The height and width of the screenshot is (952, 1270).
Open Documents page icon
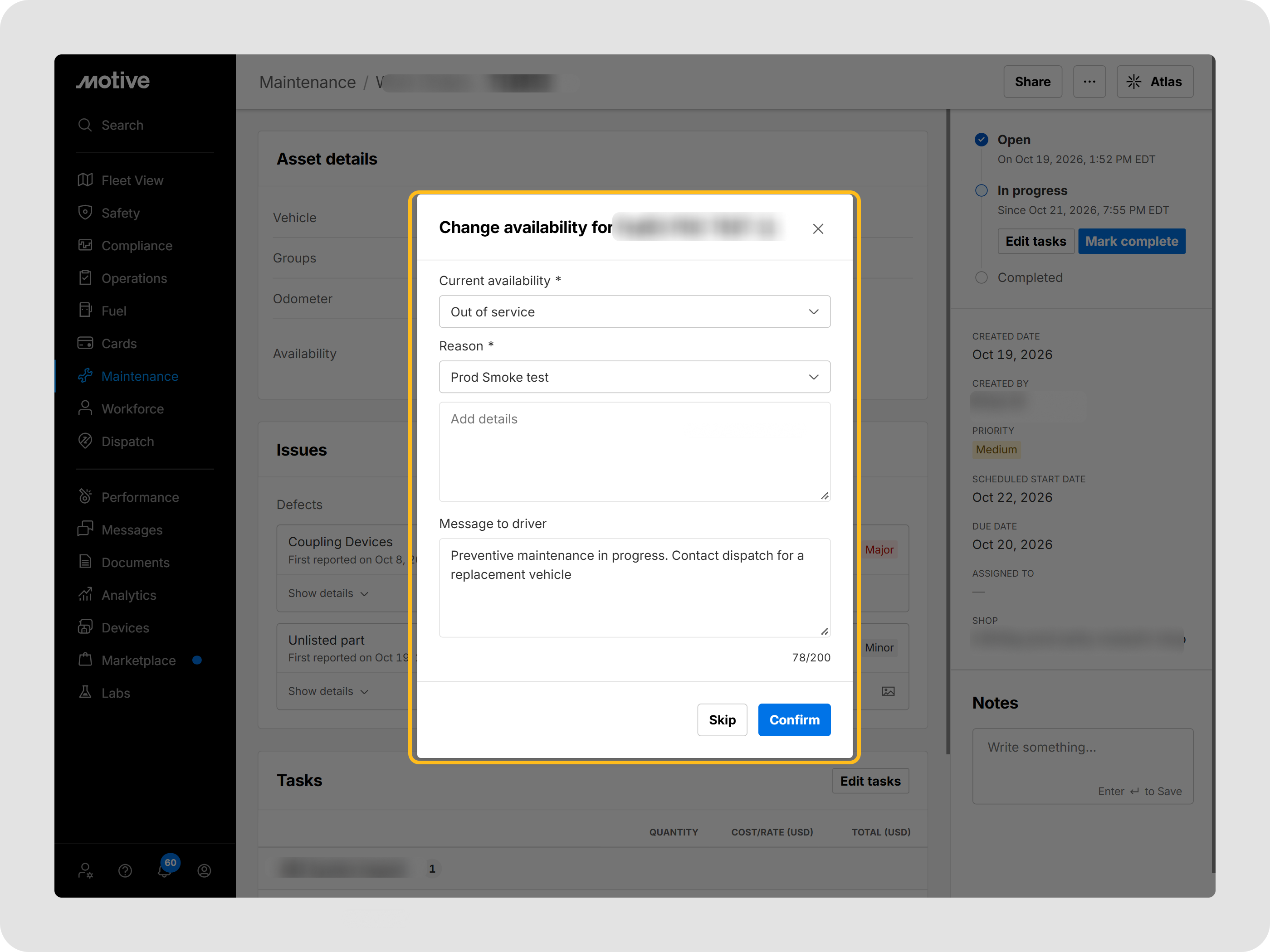pos(85,562)
